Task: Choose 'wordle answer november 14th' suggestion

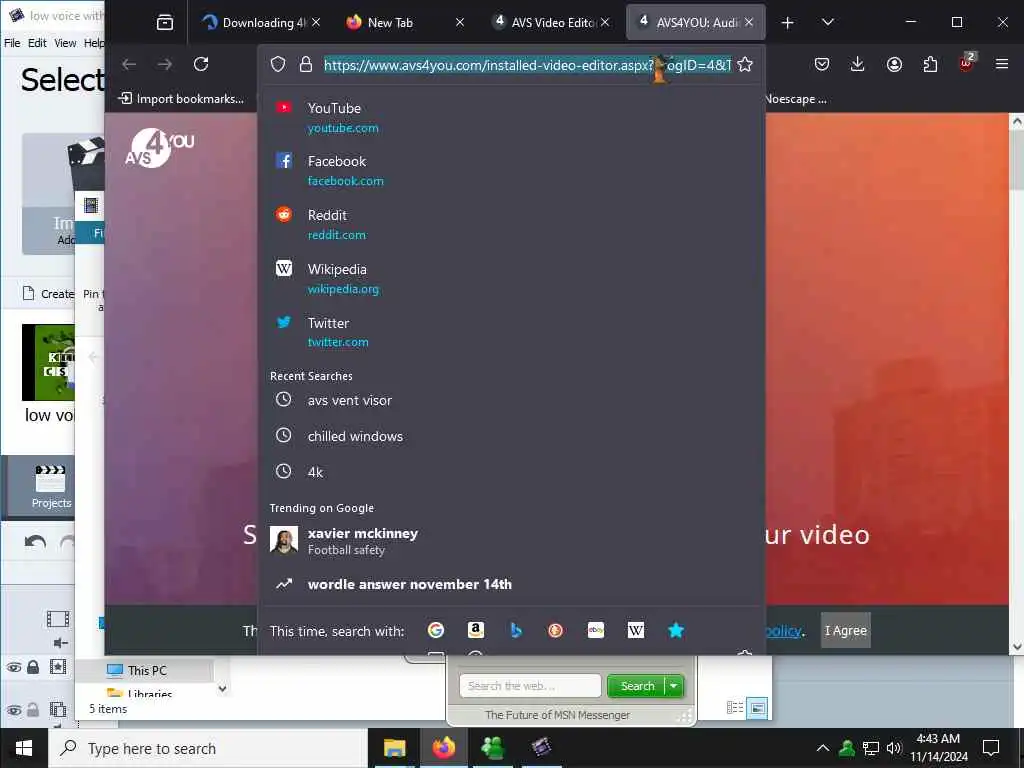Action: pos(511,584)
